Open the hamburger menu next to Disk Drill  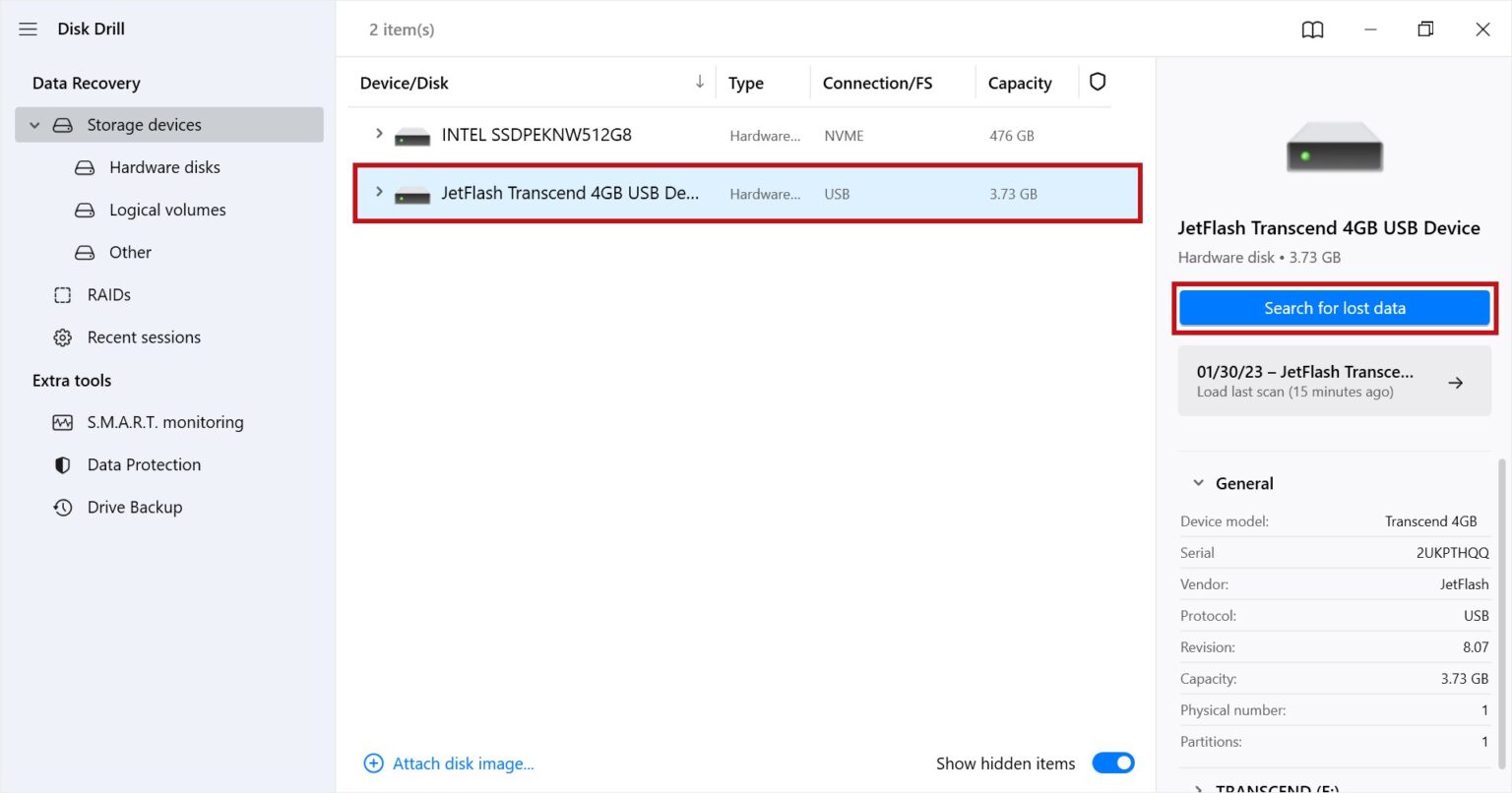[28, 29]
